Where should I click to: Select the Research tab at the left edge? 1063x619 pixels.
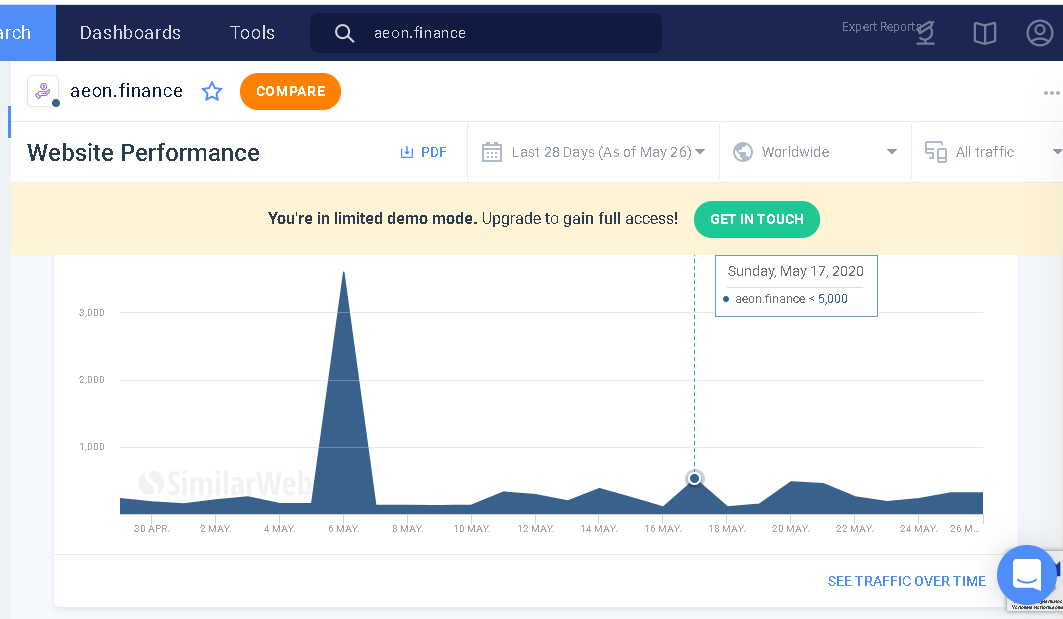click(26, 33)
